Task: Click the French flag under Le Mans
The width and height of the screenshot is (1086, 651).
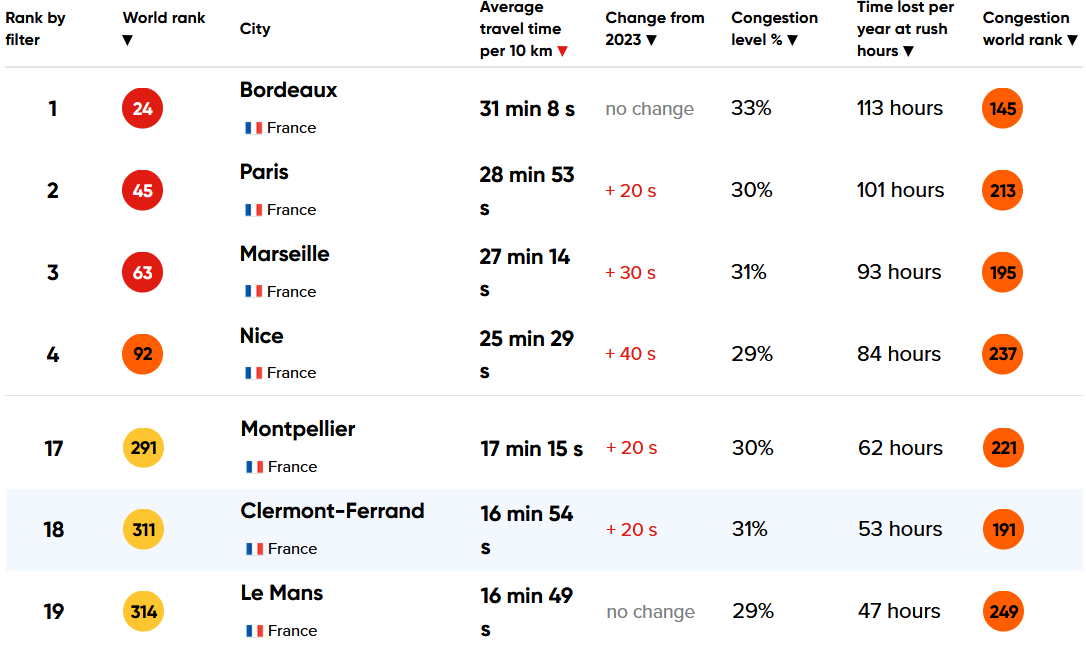Action: tap(253, 631)
